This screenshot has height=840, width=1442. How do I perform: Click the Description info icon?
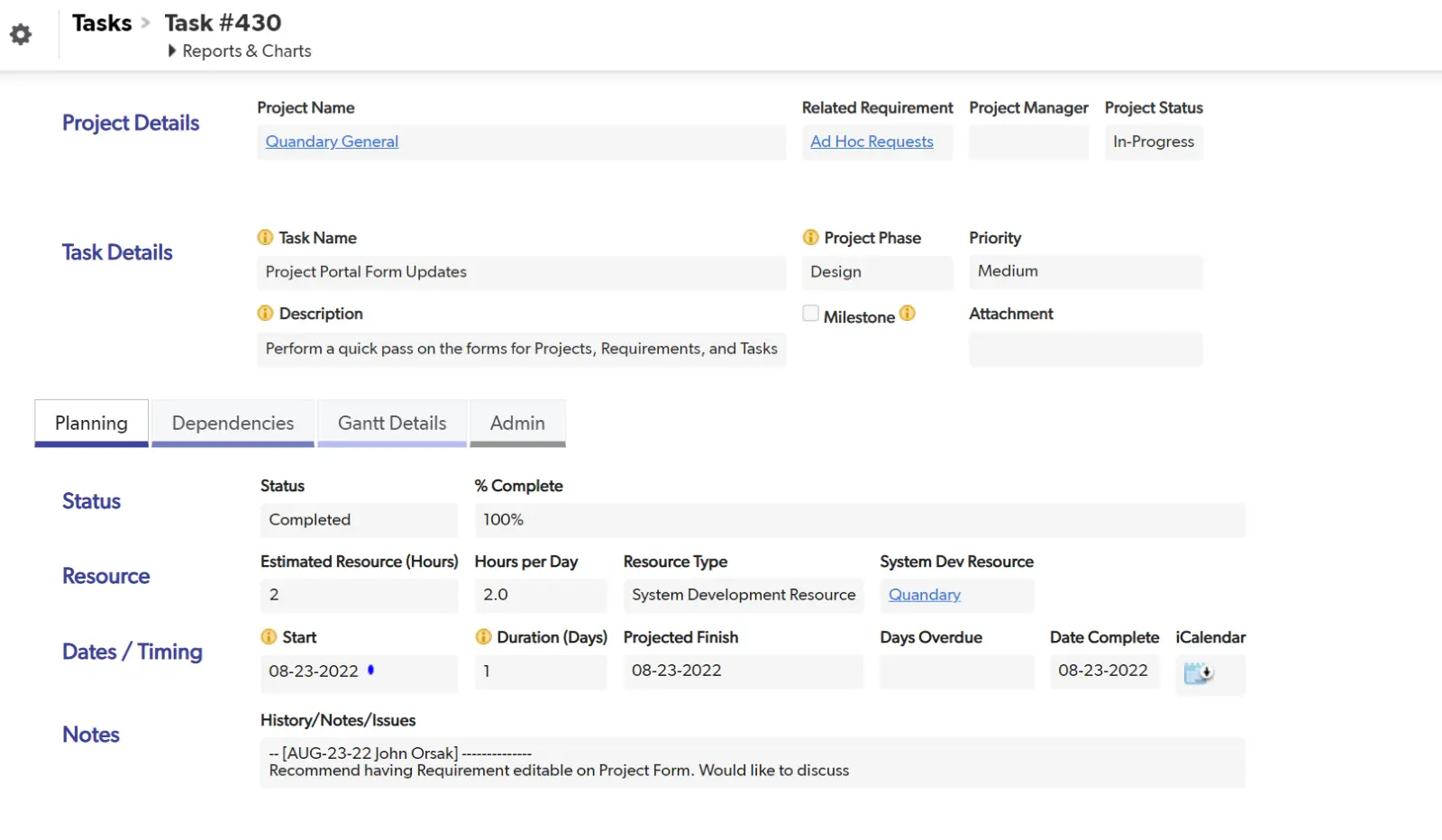point(265,313)
